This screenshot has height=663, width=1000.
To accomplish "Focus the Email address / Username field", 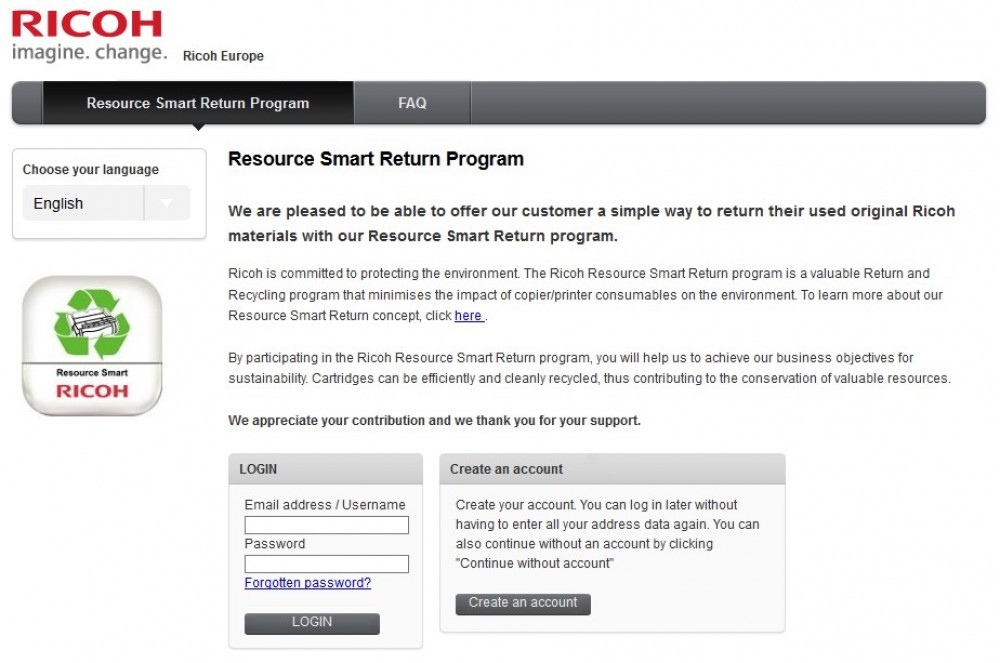I will 327,525.
